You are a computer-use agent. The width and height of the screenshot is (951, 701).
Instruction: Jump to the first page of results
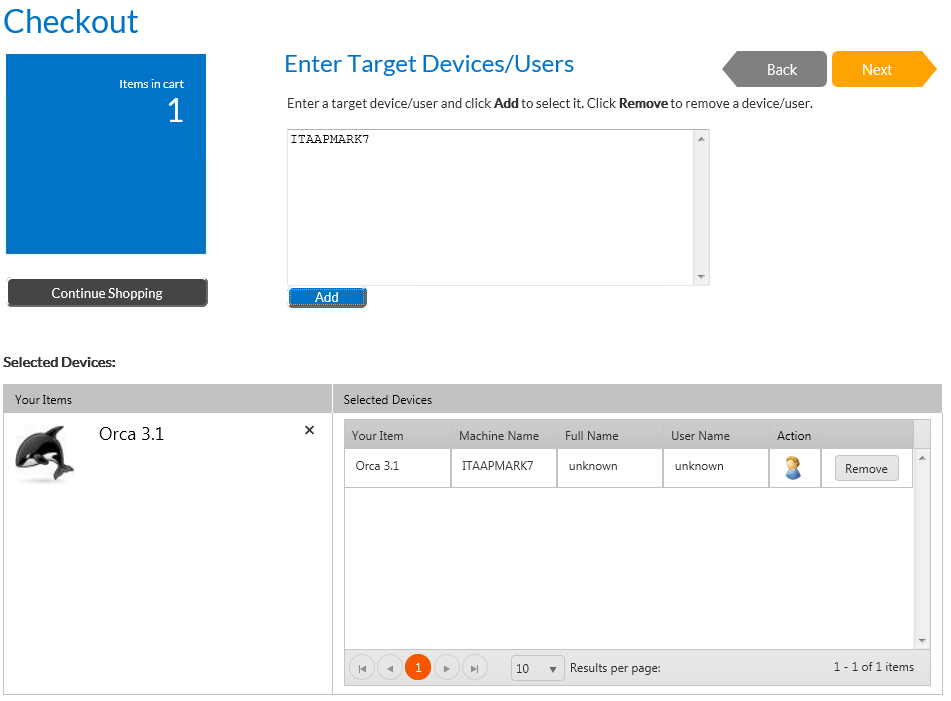click(x=362, y=667)
